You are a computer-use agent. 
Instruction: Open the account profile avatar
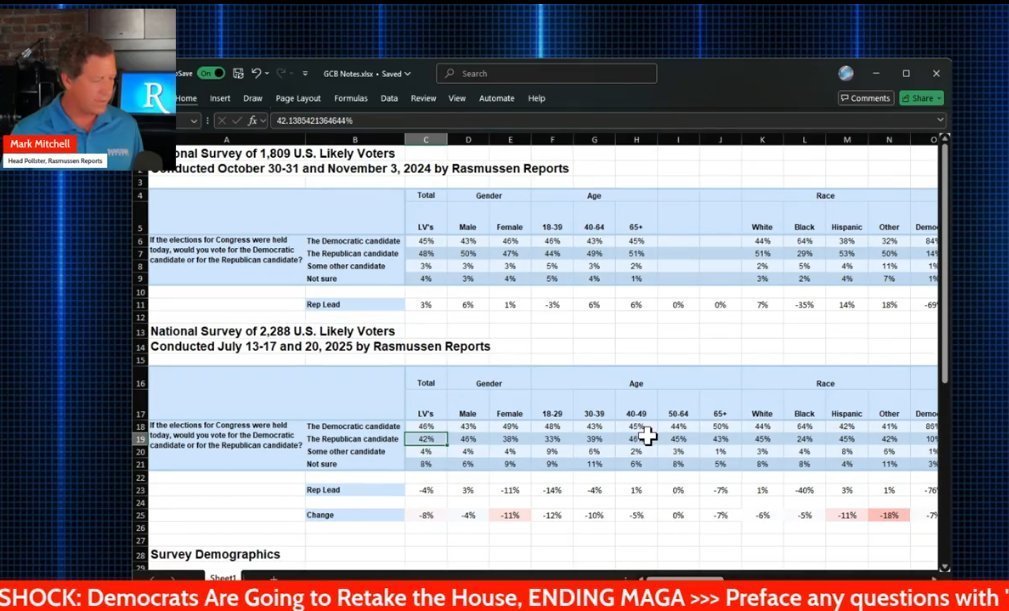click(x=846, y=73)
